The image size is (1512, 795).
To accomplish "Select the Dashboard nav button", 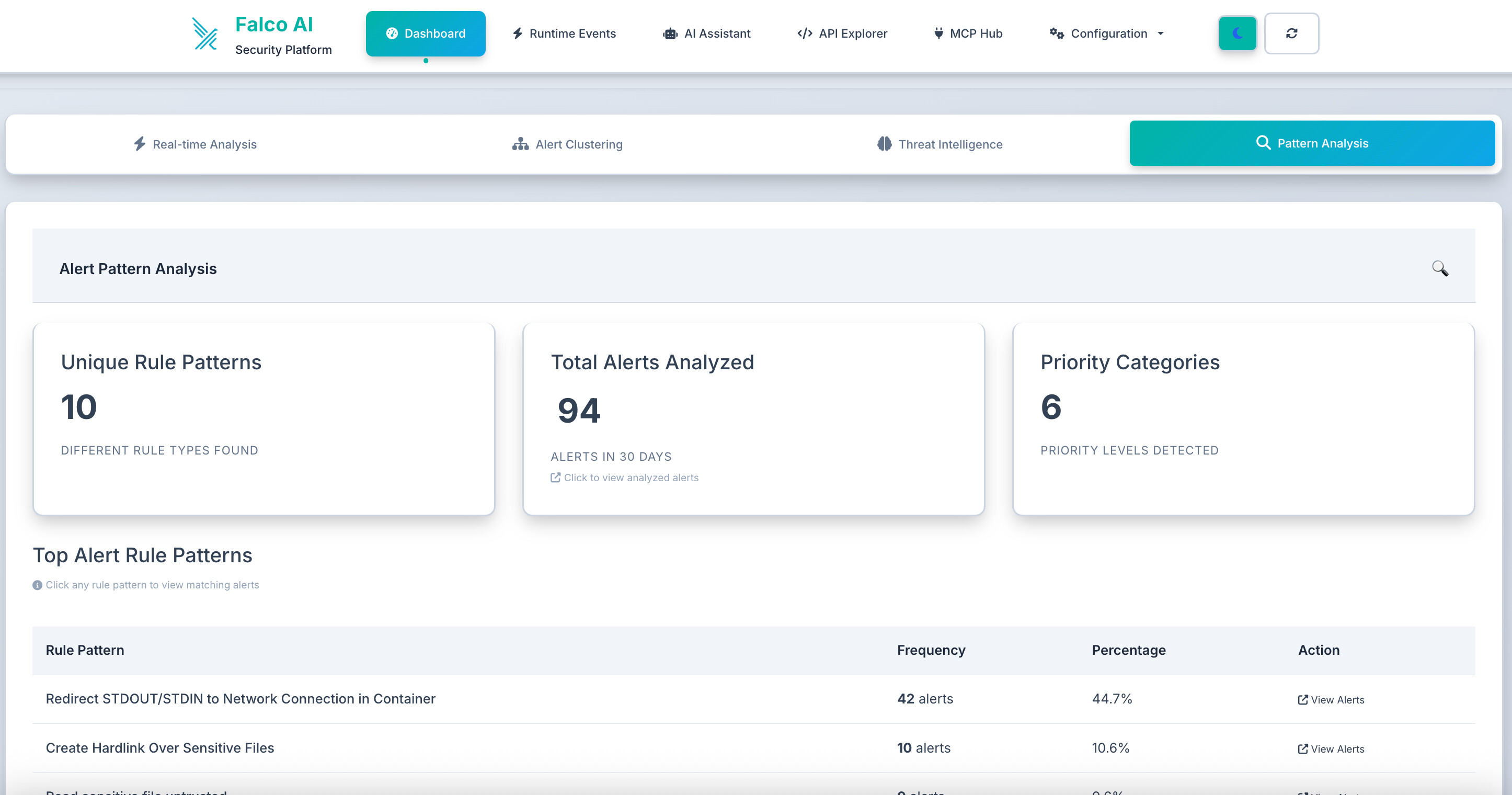I will [426, 33].
